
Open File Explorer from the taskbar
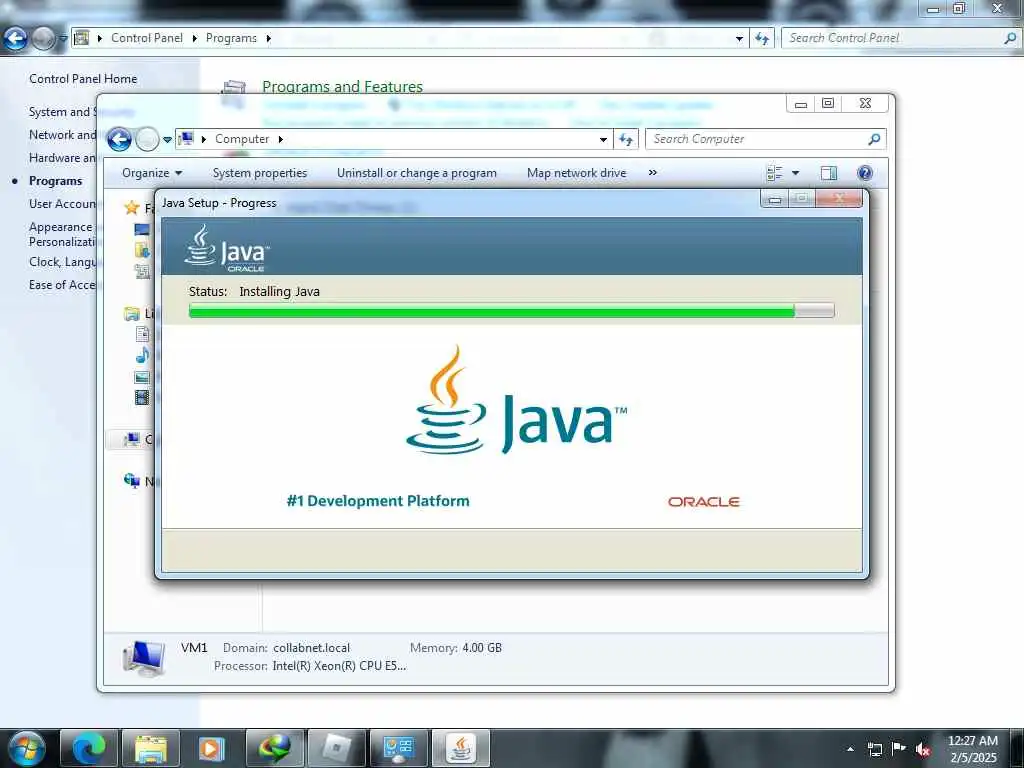coord(151,748)
